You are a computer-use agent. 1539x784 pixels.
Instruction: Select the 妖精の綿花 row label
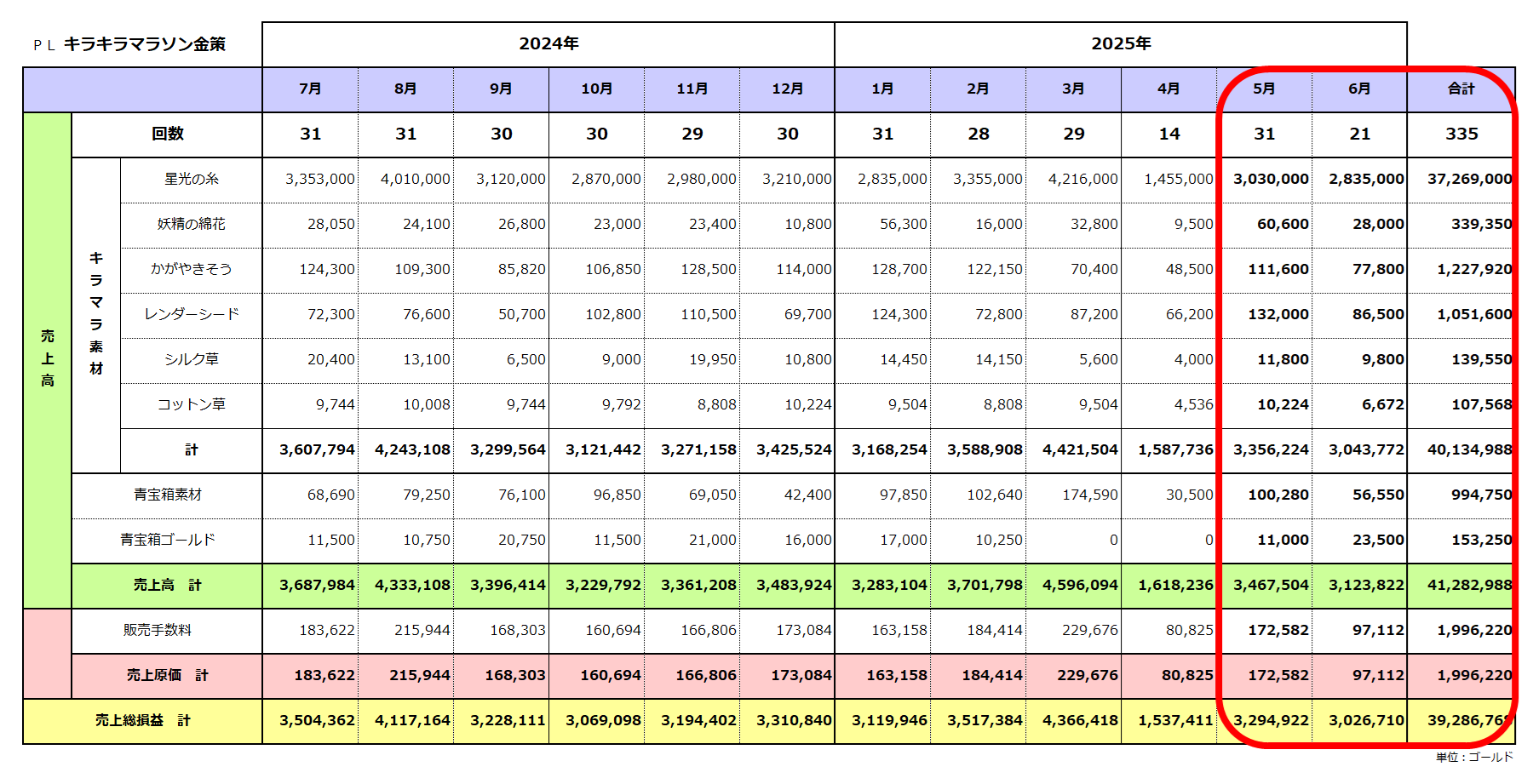tap(191, 225)
